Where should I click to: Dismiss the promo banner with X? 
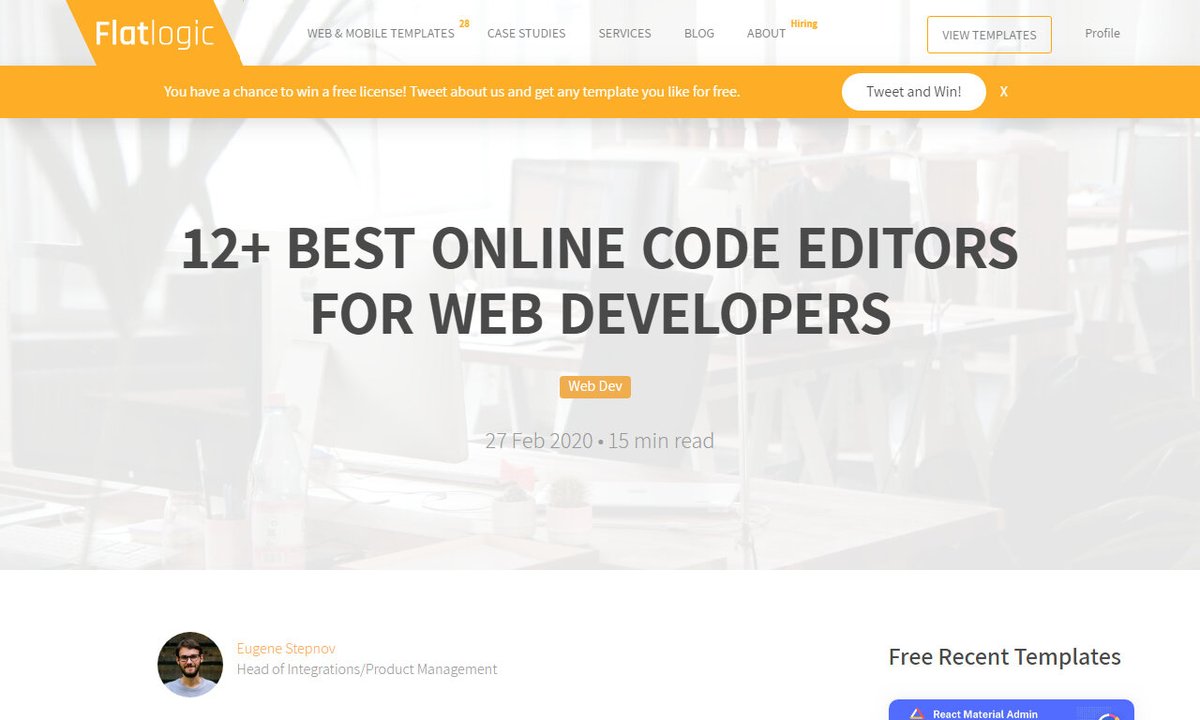point(1004,91)
